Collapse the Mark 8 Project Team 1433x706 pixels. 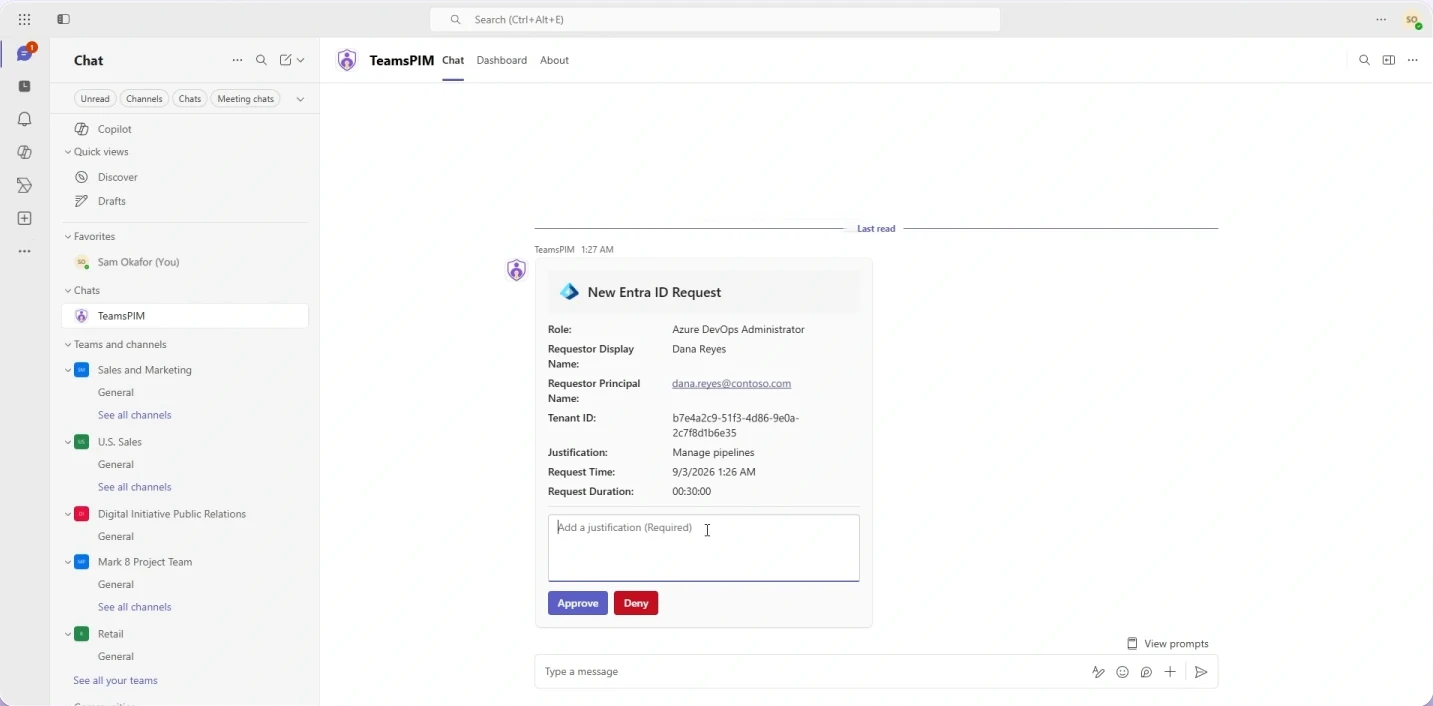click(68, 562)
